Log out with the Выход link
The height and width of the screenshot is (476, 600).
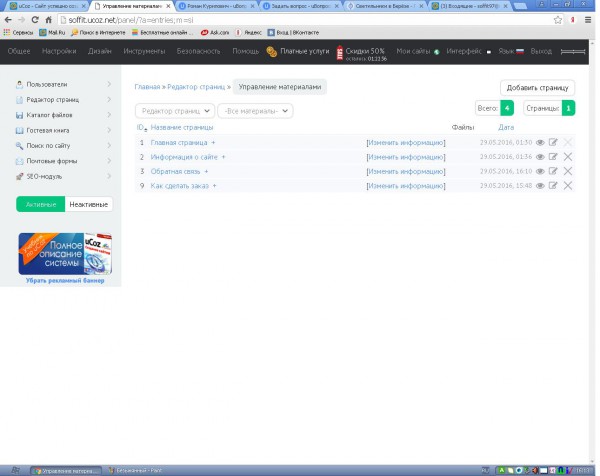(541, 51)
